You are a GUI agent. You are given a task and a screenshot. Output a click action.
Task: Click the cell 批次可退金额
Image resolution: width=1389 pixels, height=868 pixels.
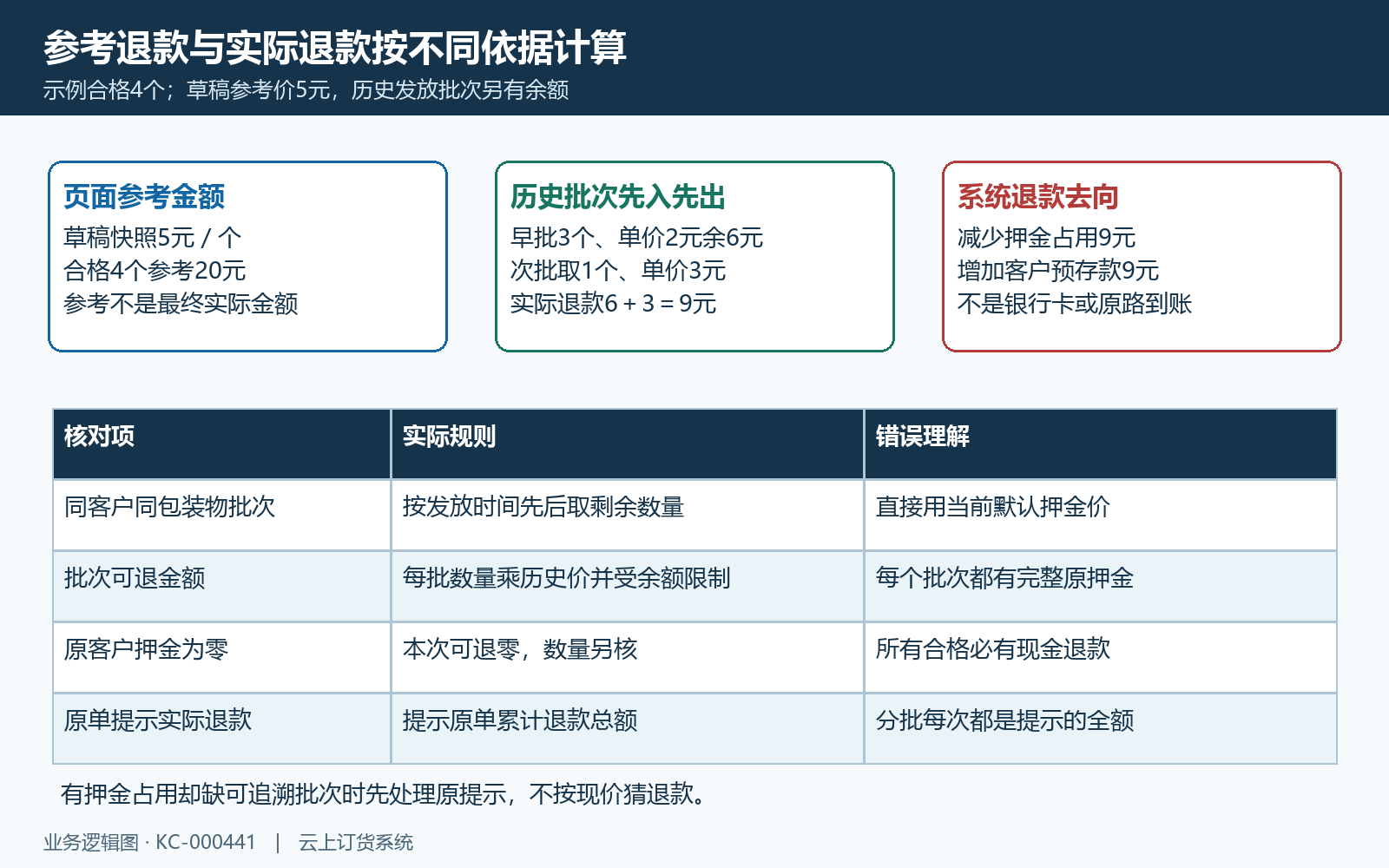click(x=221, y=586)
